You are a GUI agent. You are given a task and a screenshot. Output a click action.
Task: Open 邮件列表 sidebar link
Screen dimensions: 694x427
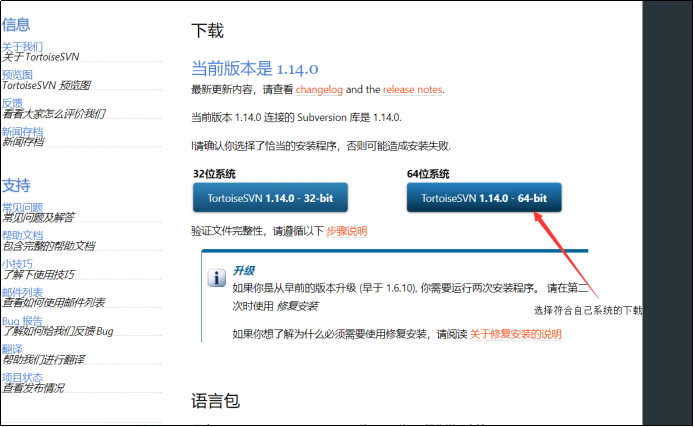click(x=22, y=292)
